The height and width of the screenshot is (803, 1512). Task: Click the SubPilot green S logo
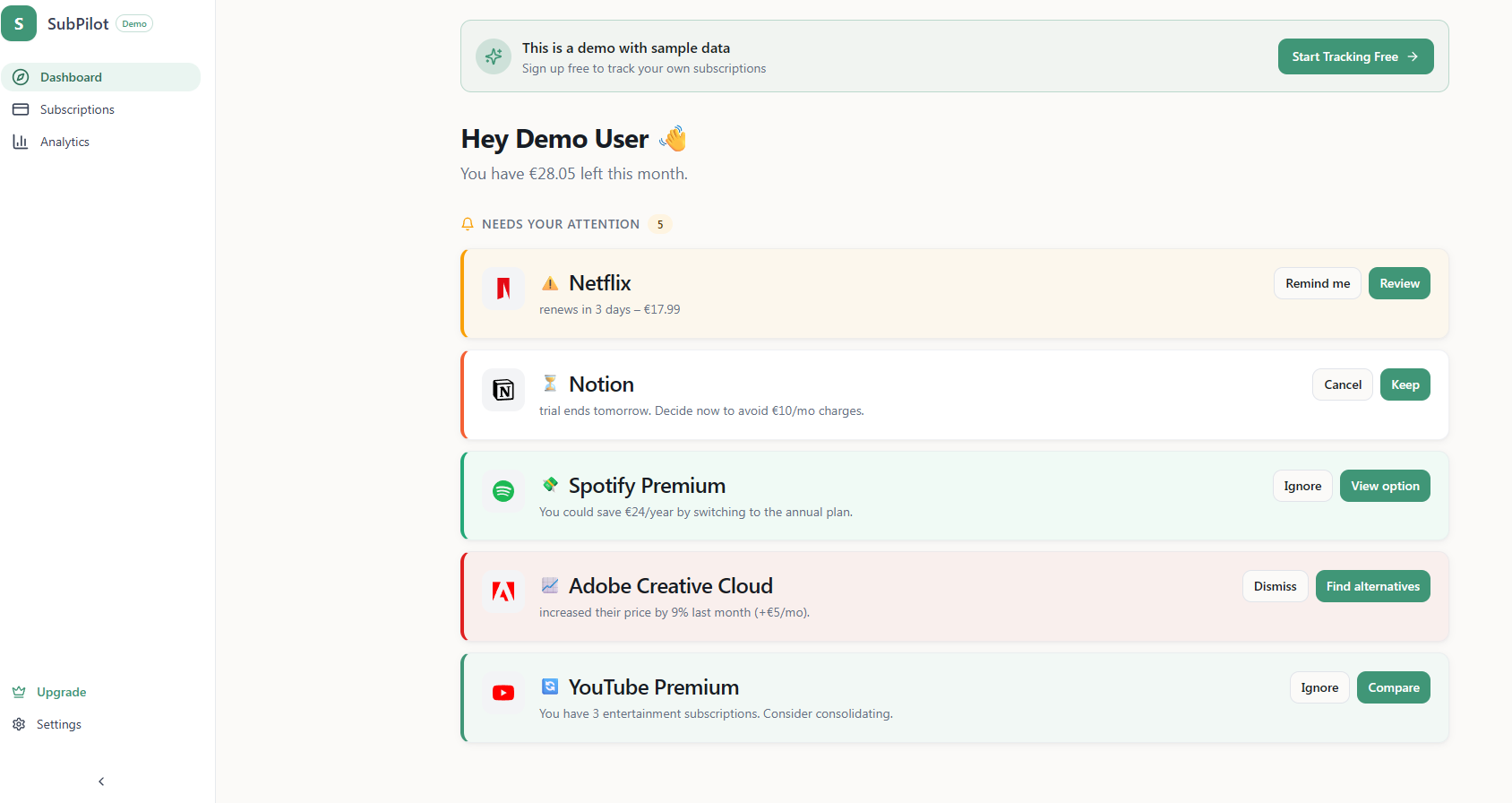click(19, 23)
